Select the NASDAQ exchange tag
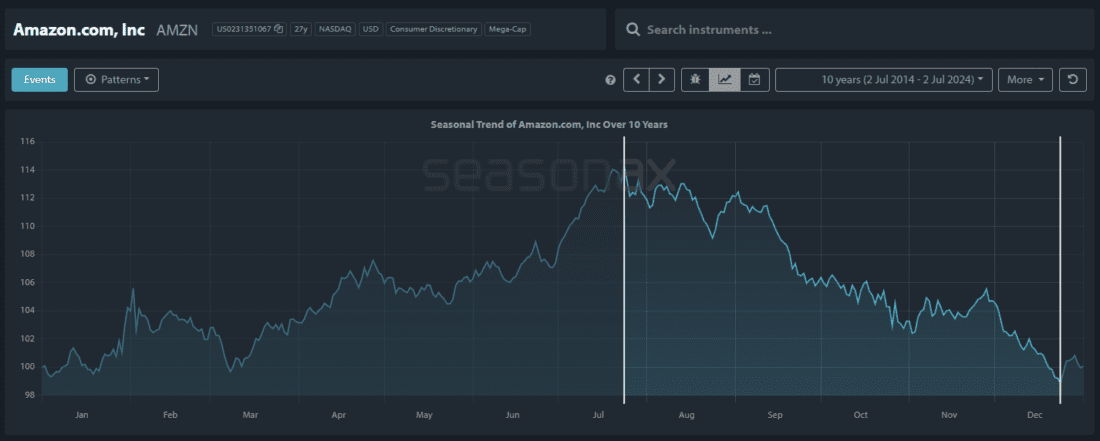Image resolution: width=1100 pixels, height=441 pixels. tap(335, 29)
